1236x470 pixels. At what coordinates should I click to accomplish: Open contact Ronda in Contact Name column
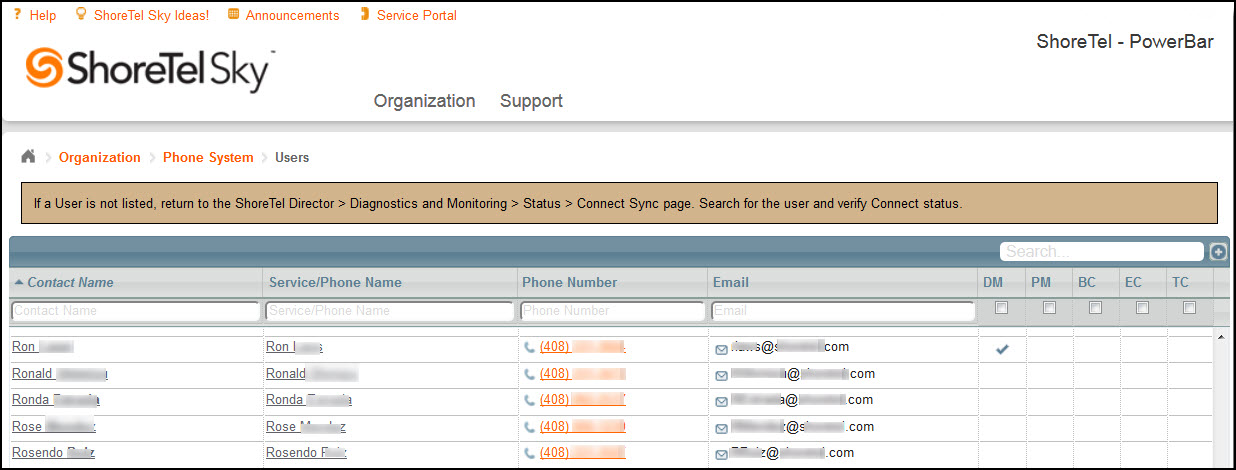[56, 399]
